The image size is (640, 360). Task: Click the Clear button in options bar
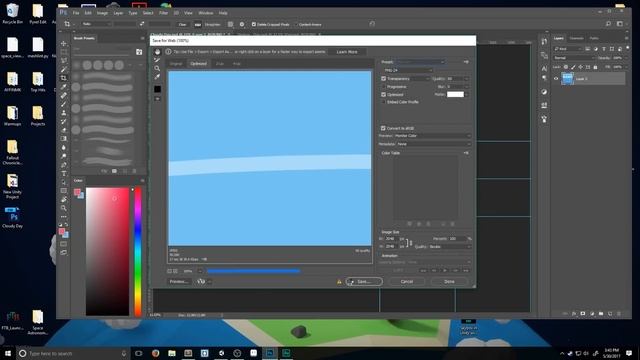182,24
